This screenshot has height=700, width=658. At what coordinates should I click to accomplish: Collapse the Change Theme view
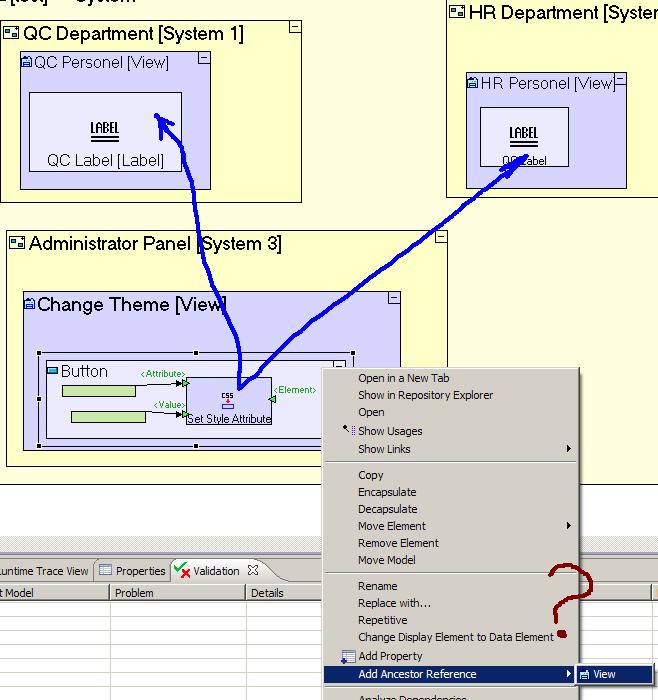click(x=394, y=298)
